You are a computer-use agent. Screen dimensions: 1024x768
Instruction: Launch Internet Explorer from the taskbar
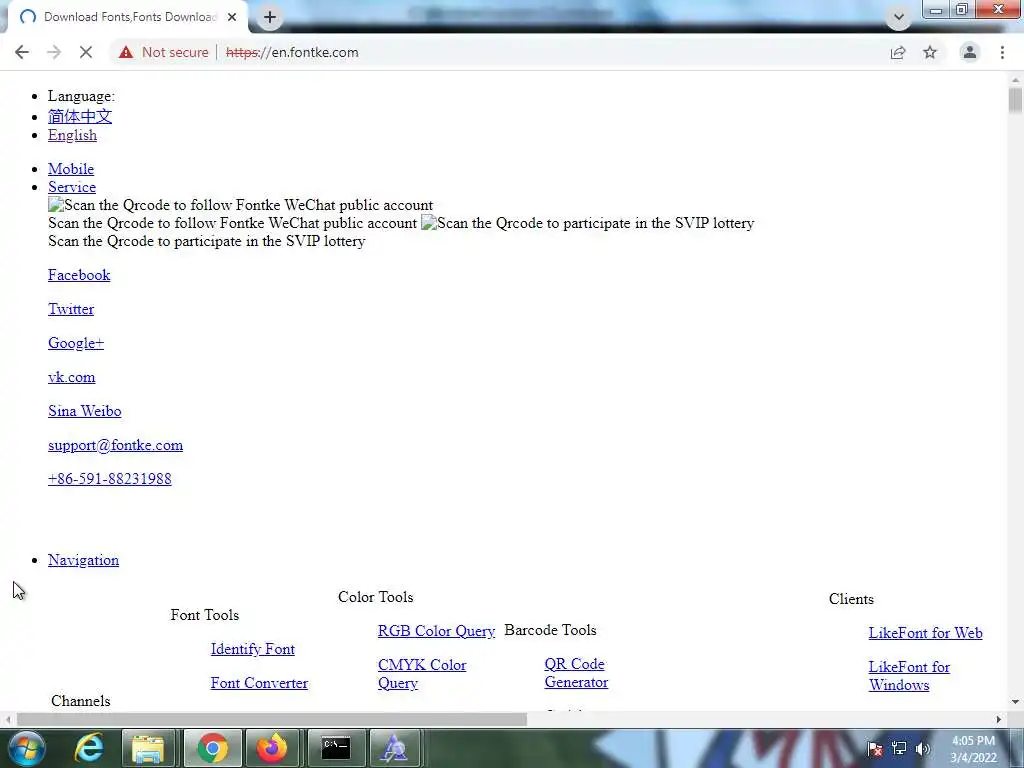pyautogui.click(x=89, y=748)
